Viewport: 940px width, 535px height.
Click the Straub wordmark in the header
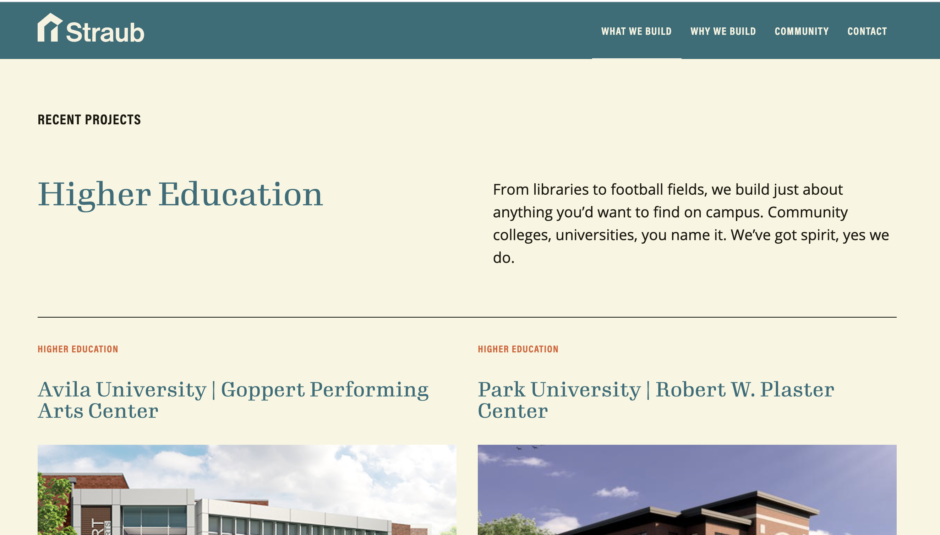click(x=105, y=32)
